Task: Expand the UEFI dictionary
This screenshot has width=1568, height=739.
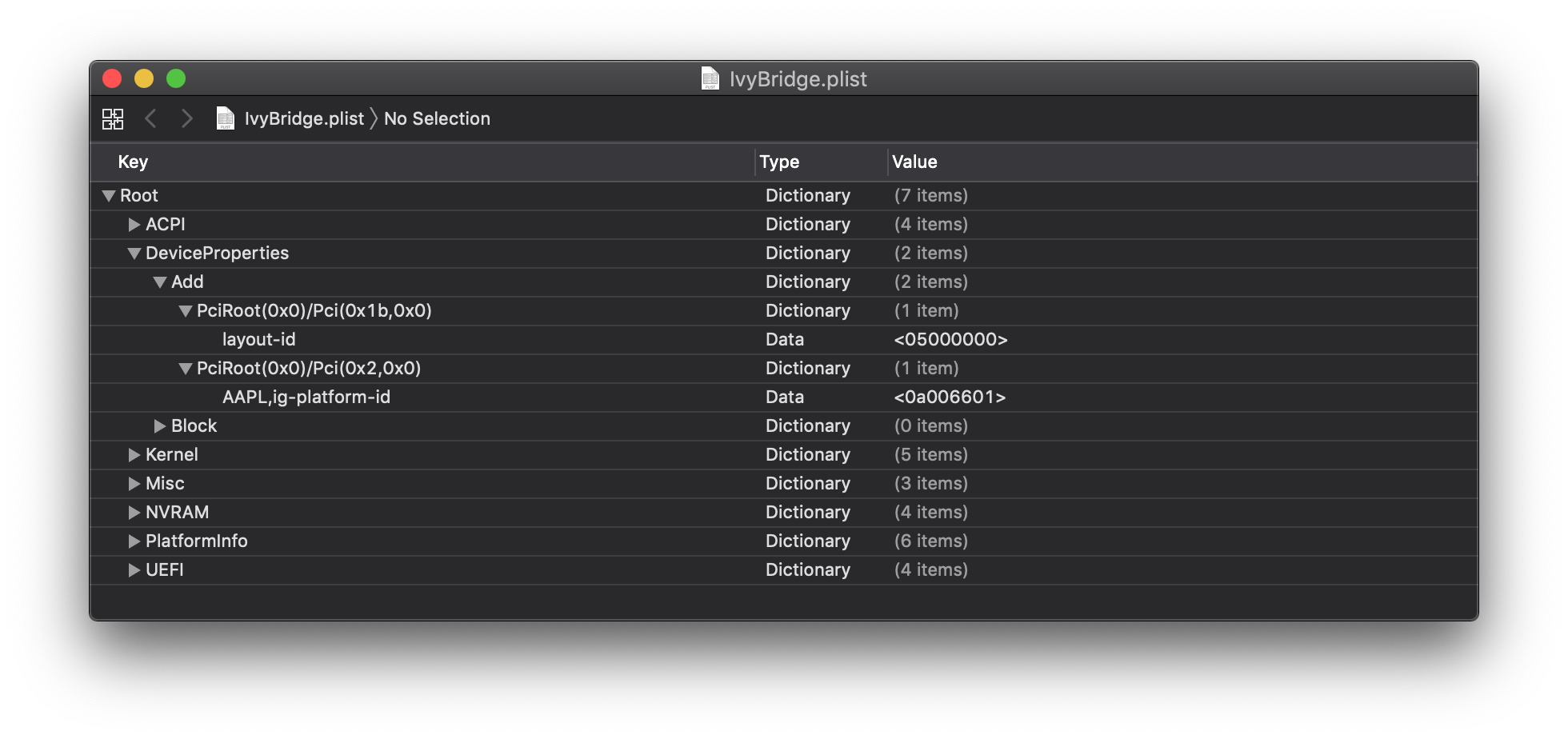Action: tap(134, 570)
